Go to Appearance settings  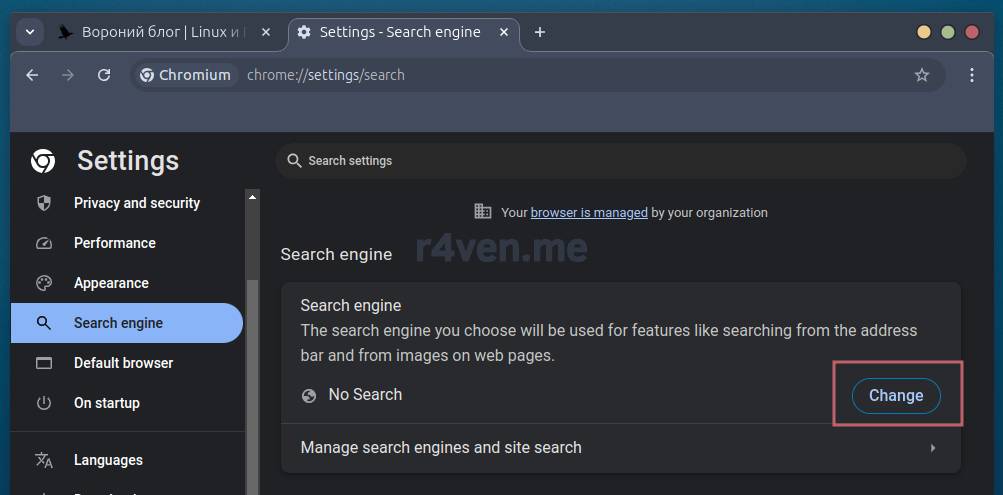111,283
